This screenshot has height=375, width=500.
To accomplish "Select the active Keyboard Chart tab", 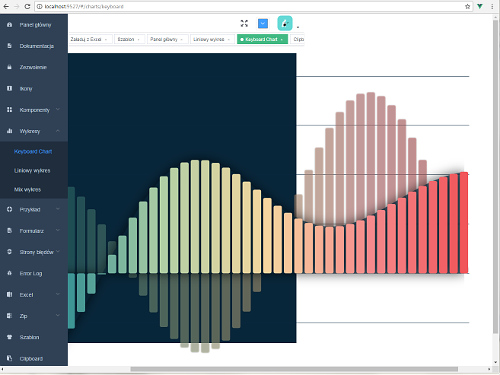I will pyautogui.click(x=262, y=39).
